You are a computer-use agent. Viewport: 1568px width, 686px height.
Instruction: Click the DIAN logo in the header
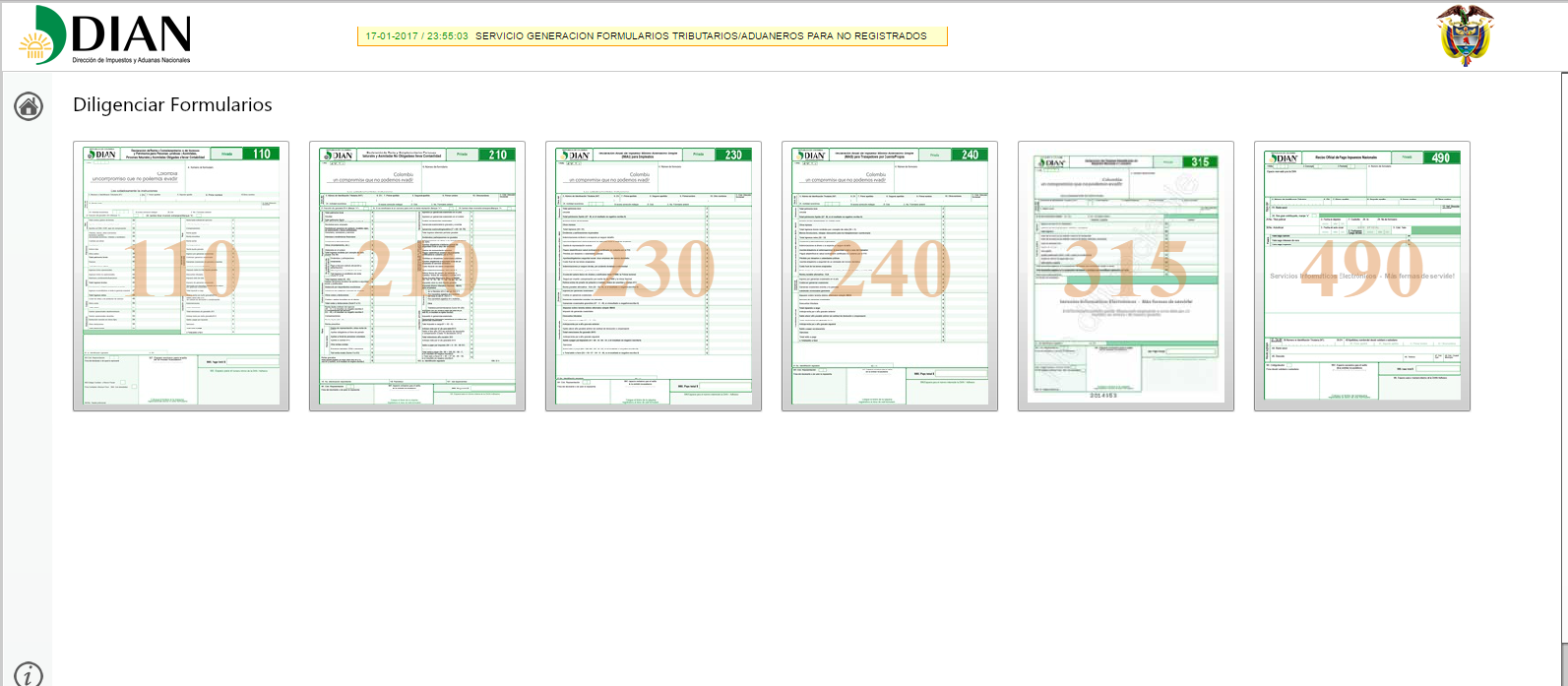click(x=105, y=33)
